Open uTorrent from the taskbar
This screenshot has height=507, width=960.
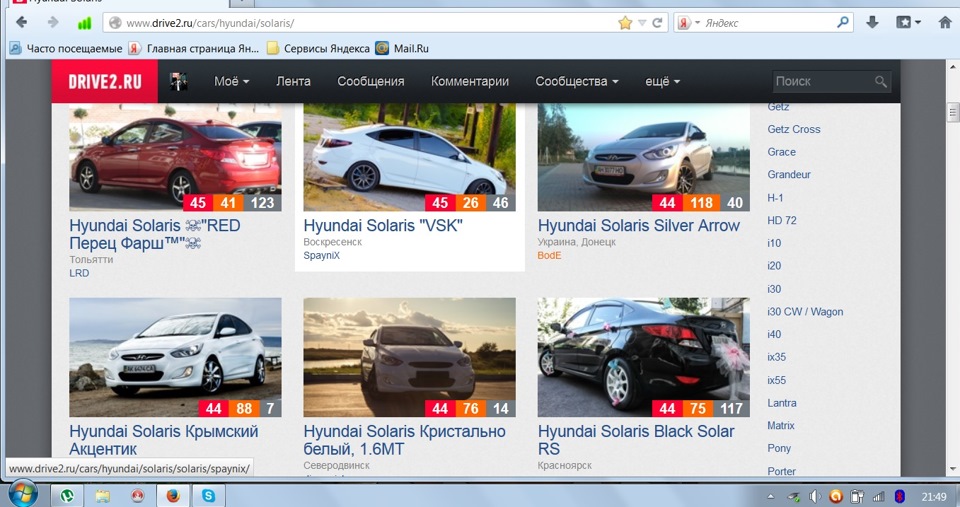coord(67,495)
